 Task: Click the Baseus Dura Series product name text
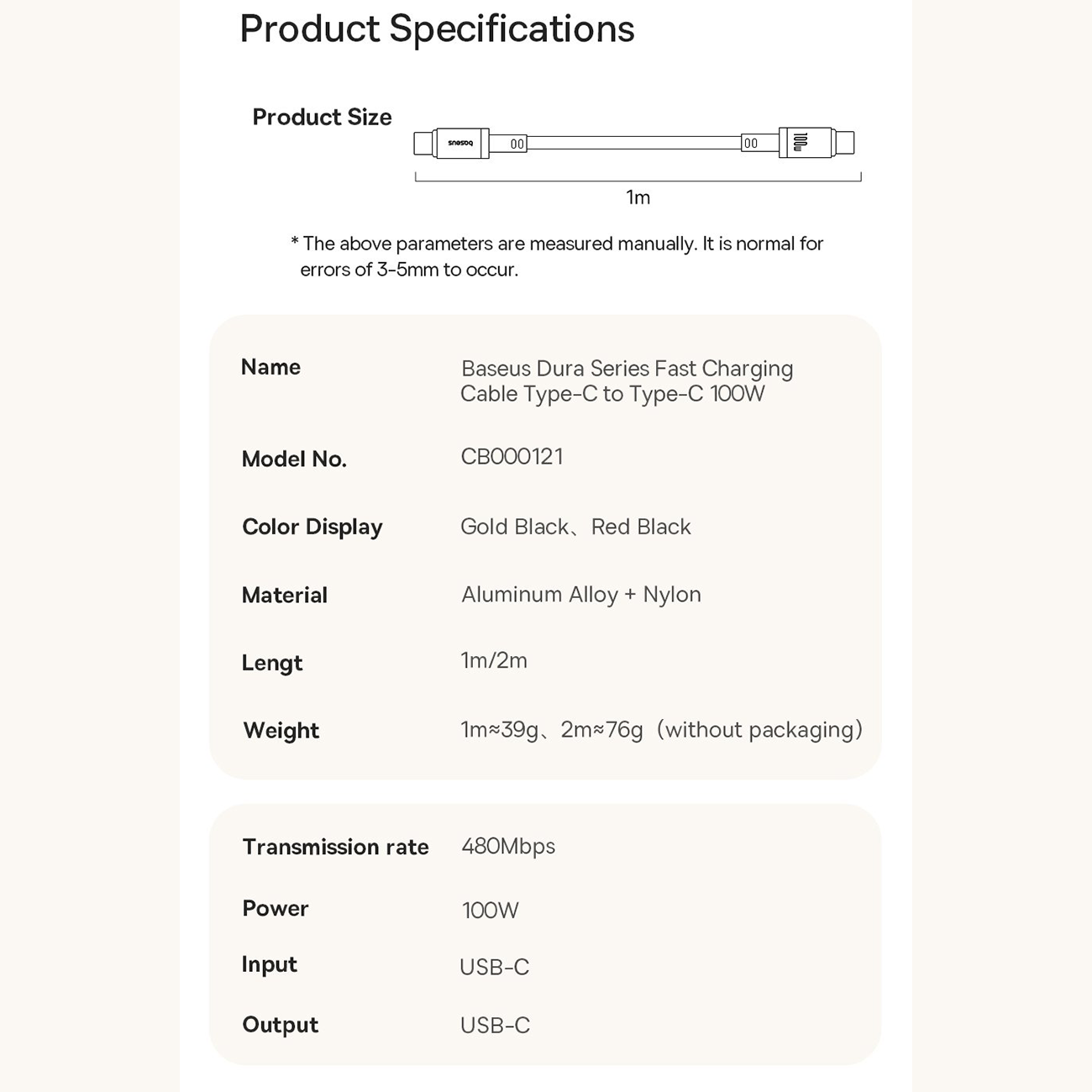[x=627, y=381]
